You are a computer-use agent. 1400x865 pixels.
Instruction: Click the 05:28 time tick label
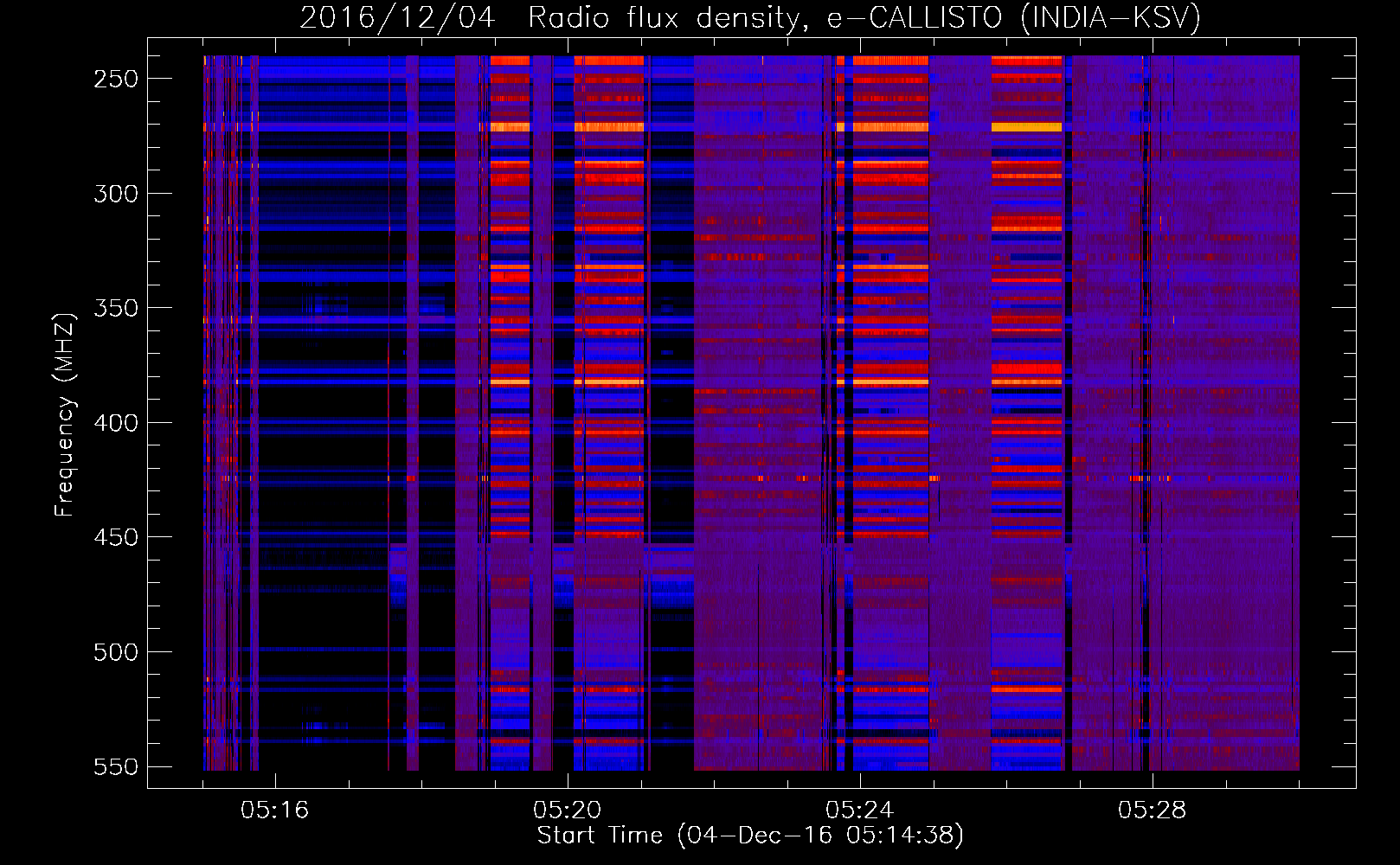1153,811
